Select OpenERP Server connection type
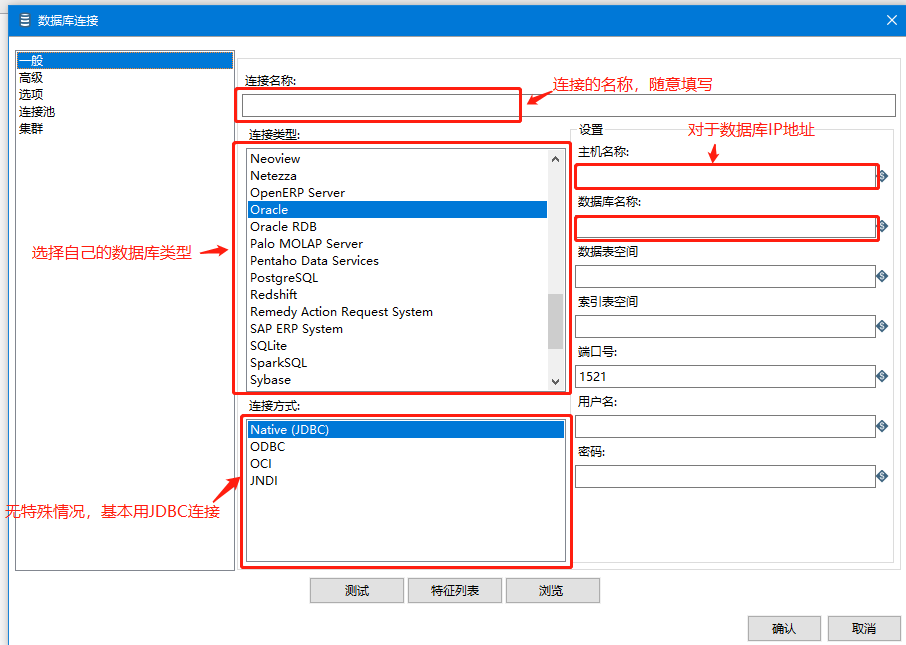Viewport: 906px width, 645px height. click(398, 192)
